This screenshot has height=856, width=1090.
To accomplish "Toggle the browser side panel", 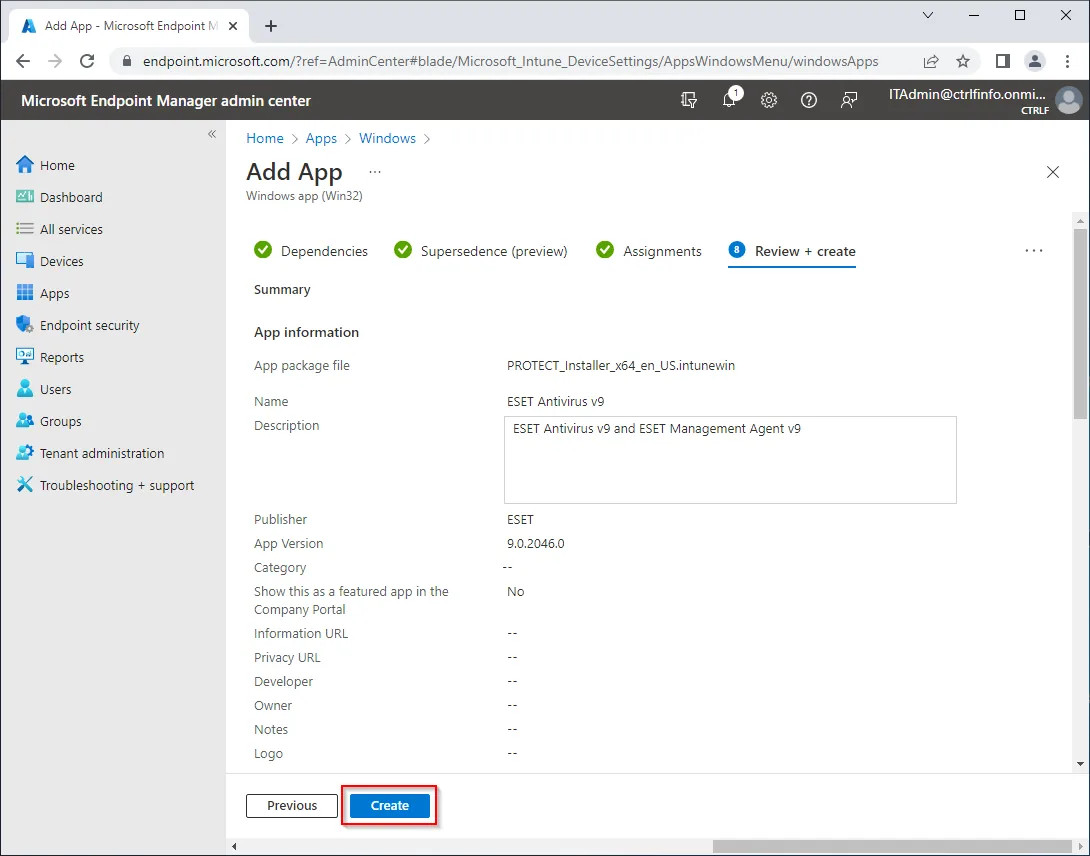I will pos(1002,61).
